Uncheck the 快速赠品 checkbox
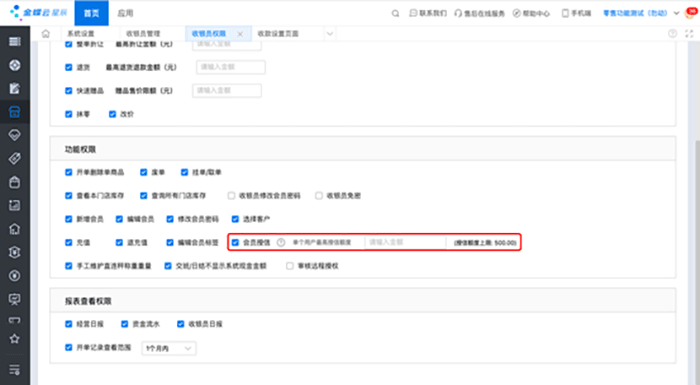 (x=68, y=91)
